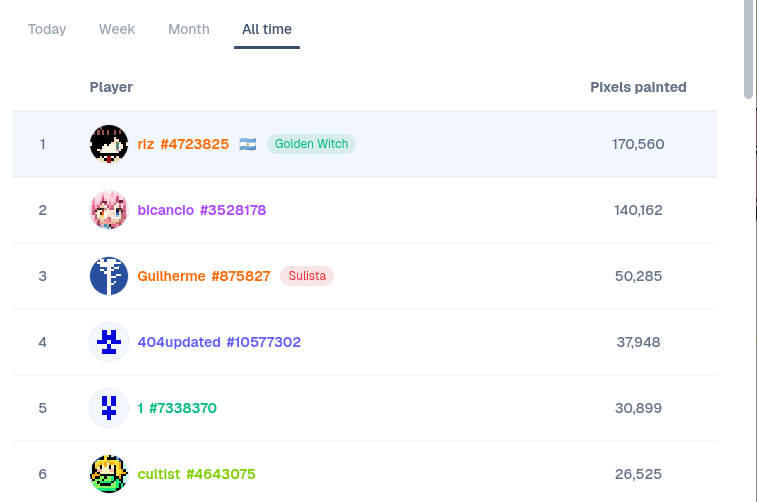Image resolution: width=757 pixels, height=502 pixels.
Task: Click rank number 6 in cultist's row
Action: point(42,474)
